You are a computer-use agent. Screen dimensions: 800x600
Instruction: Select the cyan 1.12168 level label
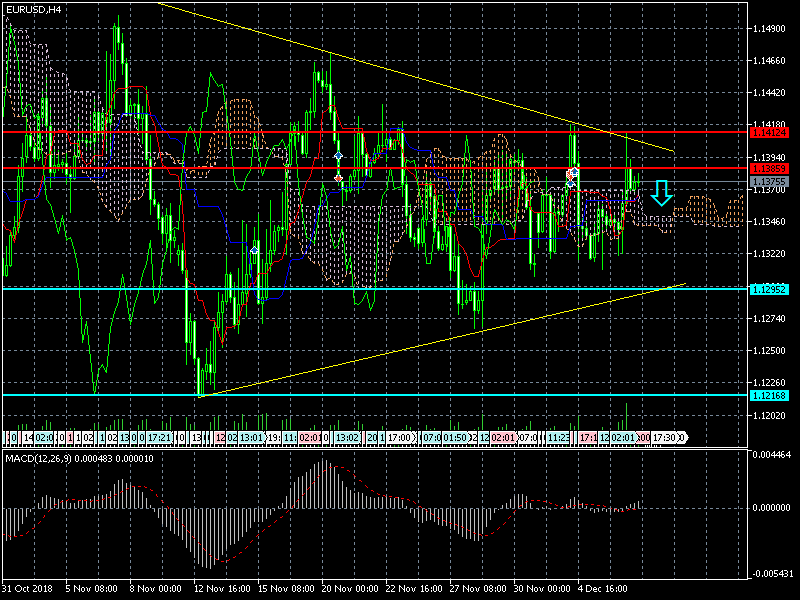click(x=769, y=395)
